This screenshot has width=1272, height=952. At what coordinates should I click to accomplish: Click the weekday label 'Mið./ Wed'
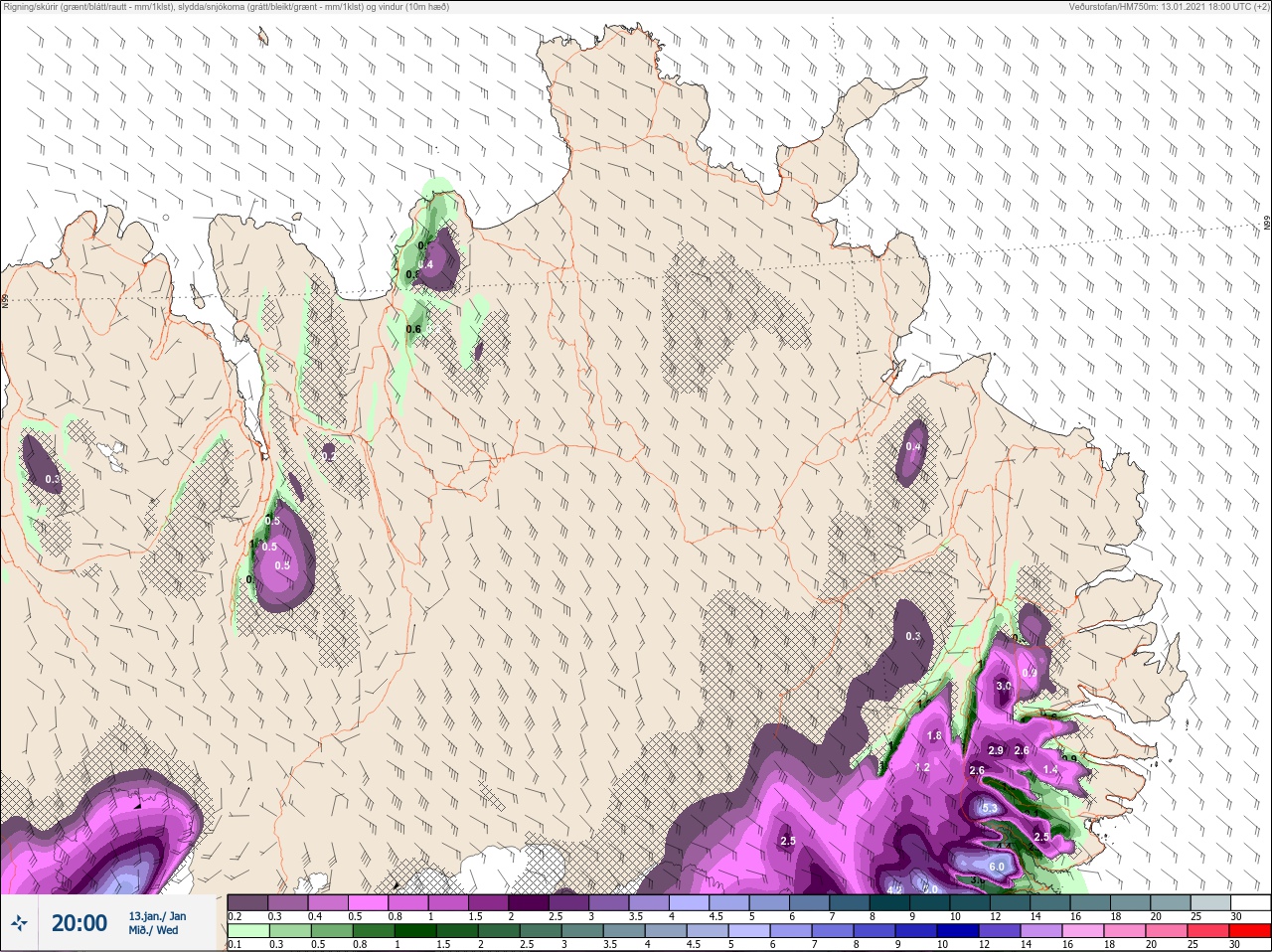(153, 930)
